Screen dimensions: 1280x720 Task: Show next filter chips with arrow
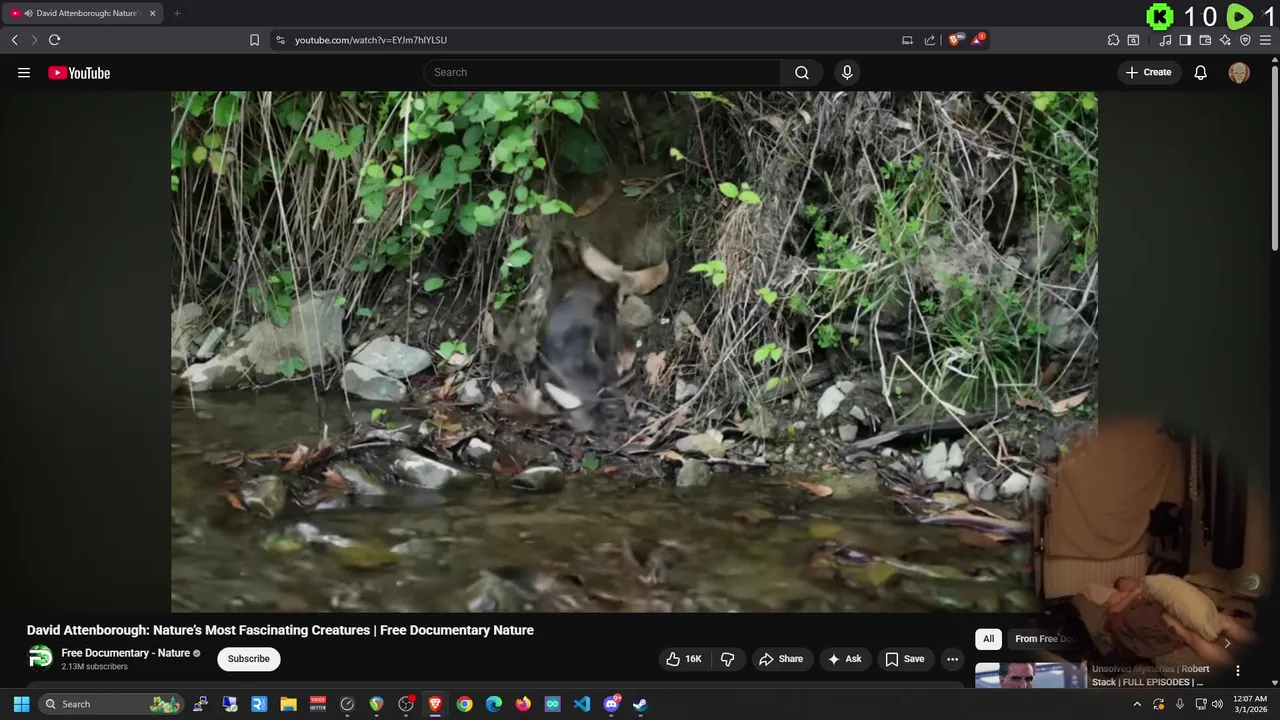1227,642
